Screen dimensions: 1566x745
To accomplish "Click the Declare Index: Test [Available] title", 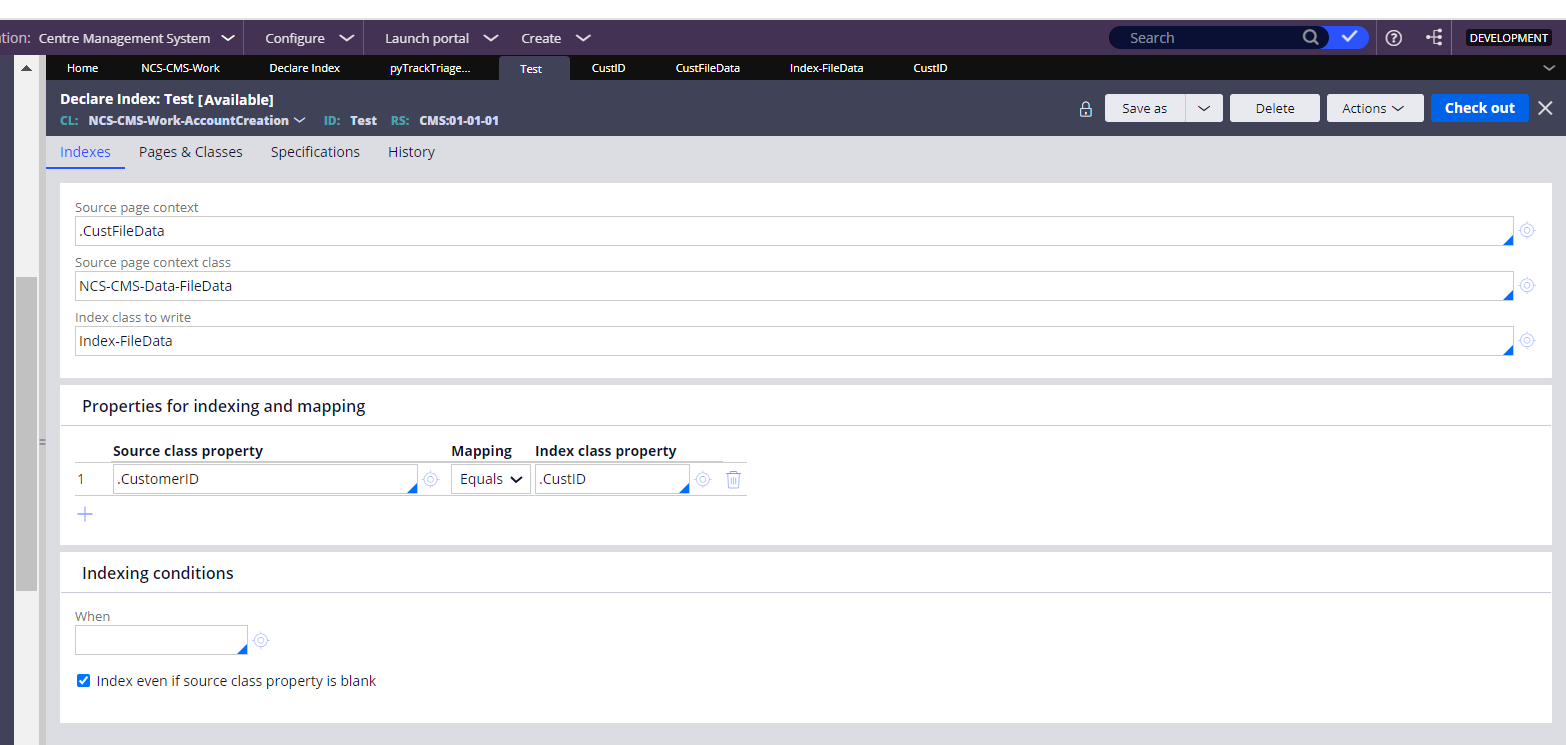I will (x=167, y=99).
